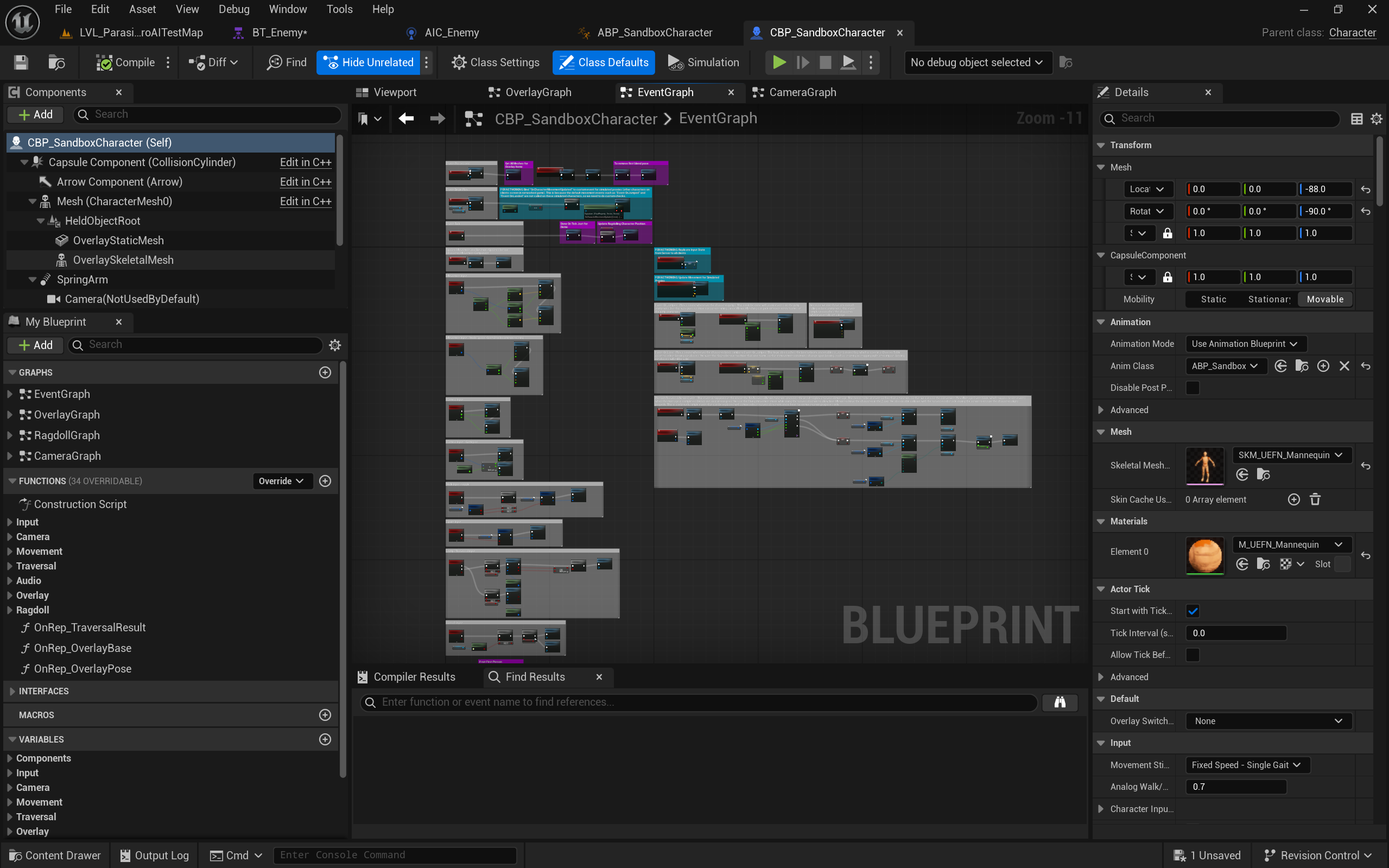Screen dimensions: 1389x868
Task: Click the M_UEFN_Mannequin material thumbnail
Action: point(1204,555)
